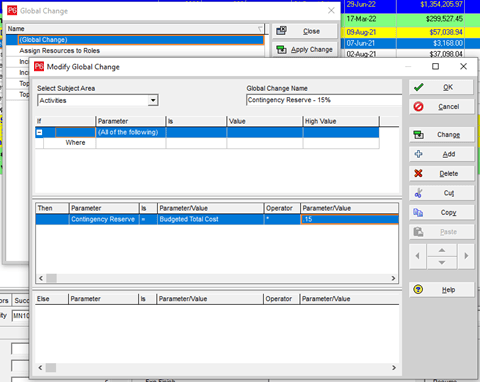Click the Where row cell

pyautogui.click(x=75, y=143)
